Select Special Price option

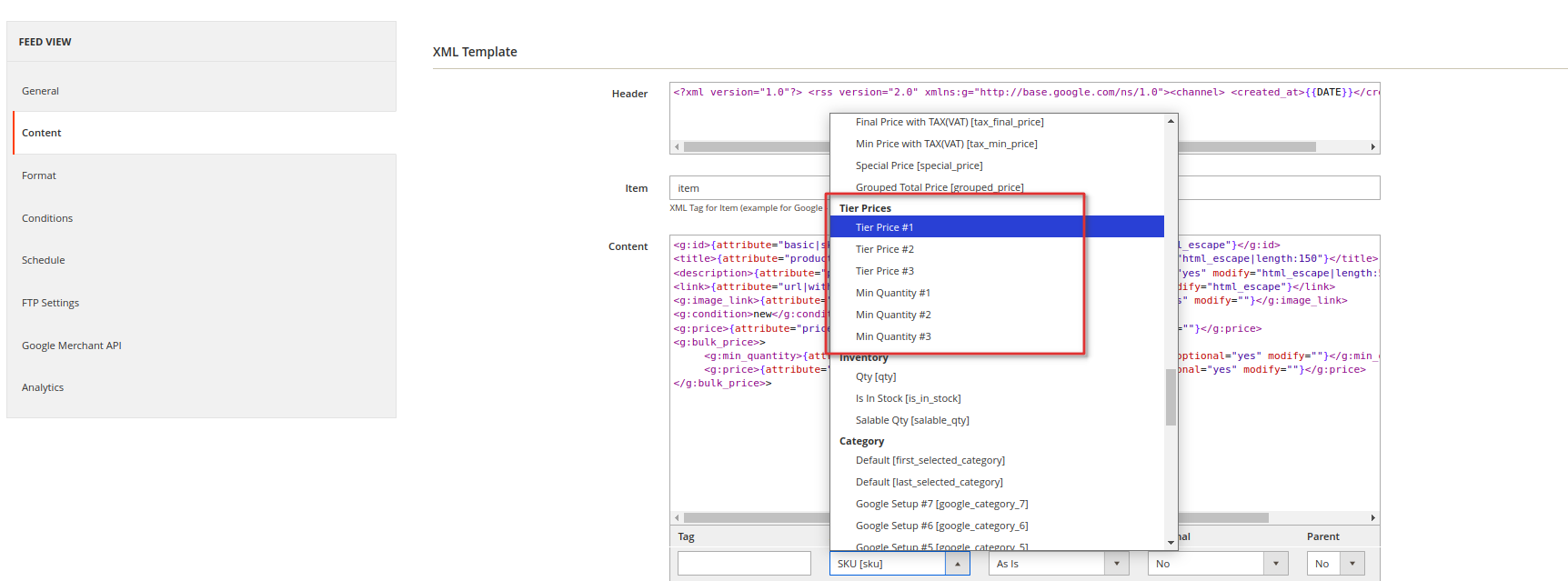point(997,165)
